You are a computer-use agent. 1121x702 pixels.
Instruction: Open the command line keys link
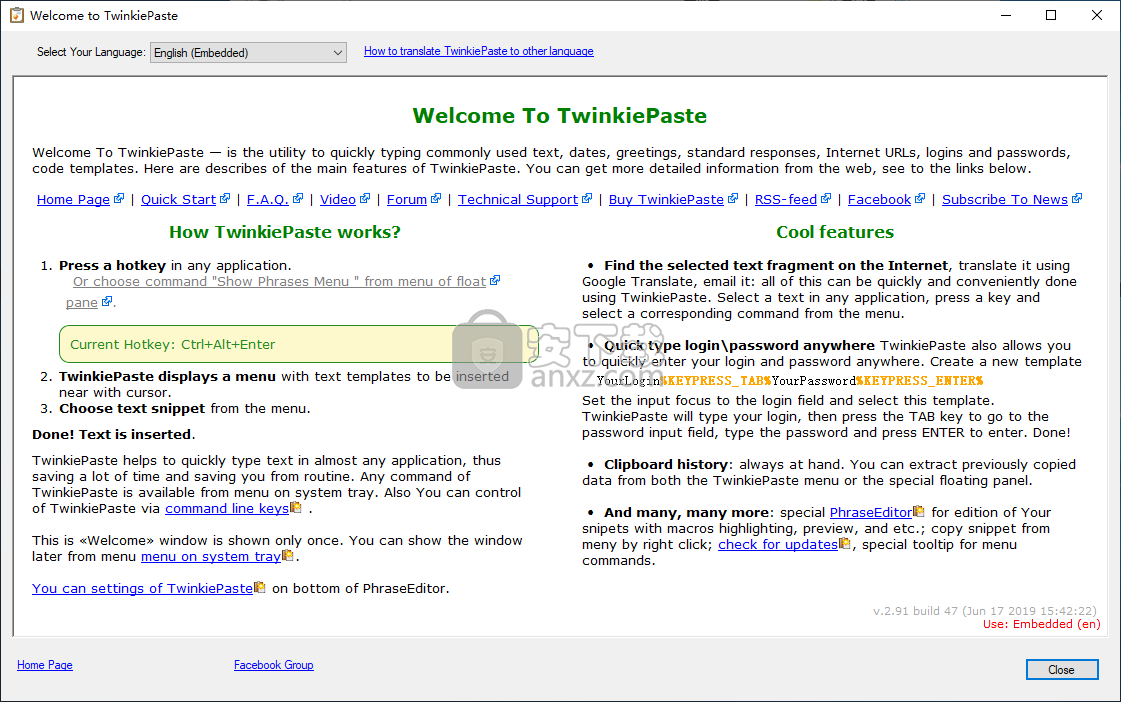(227, 508)
